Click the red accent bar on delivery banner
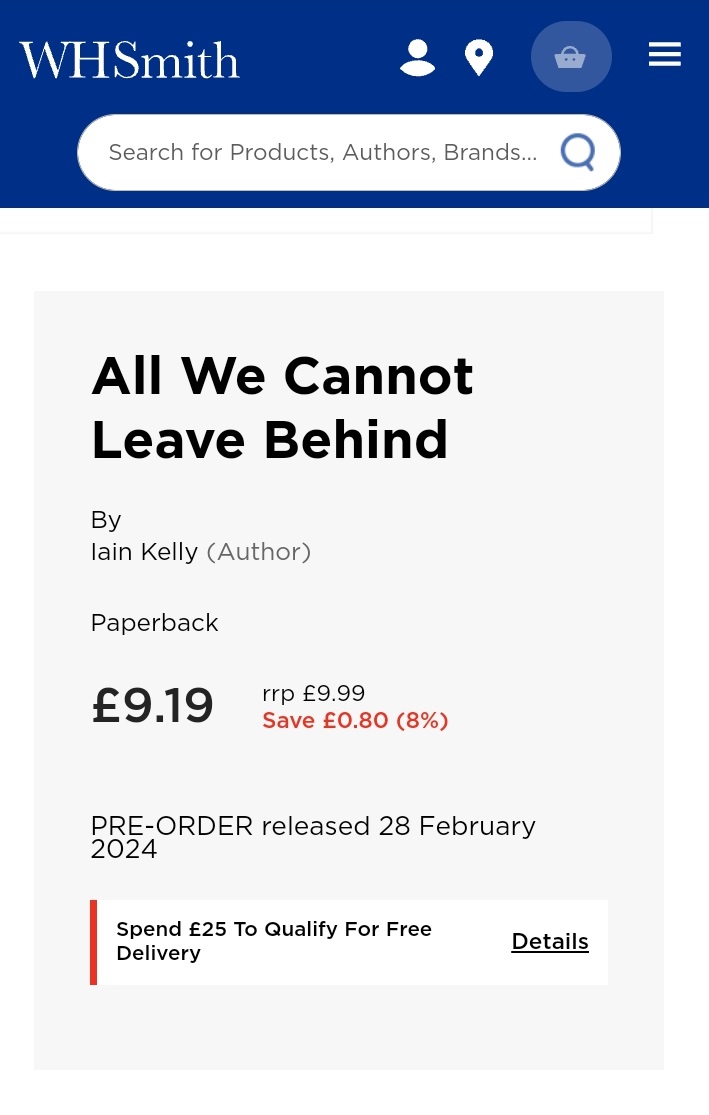 coord(94,942)
